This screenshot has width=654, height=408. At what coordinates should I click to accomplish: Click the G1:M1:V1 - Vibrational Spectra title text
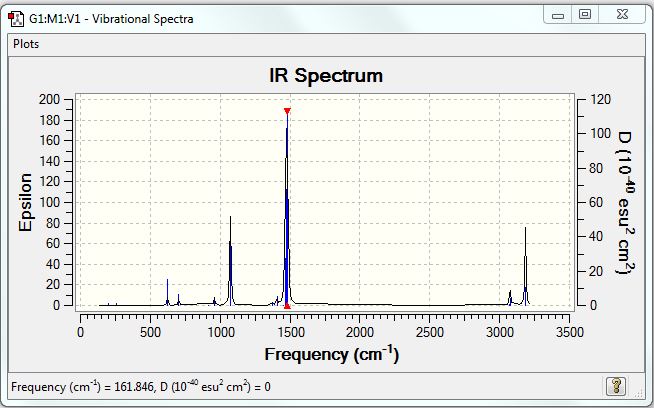tap(111, 19)
